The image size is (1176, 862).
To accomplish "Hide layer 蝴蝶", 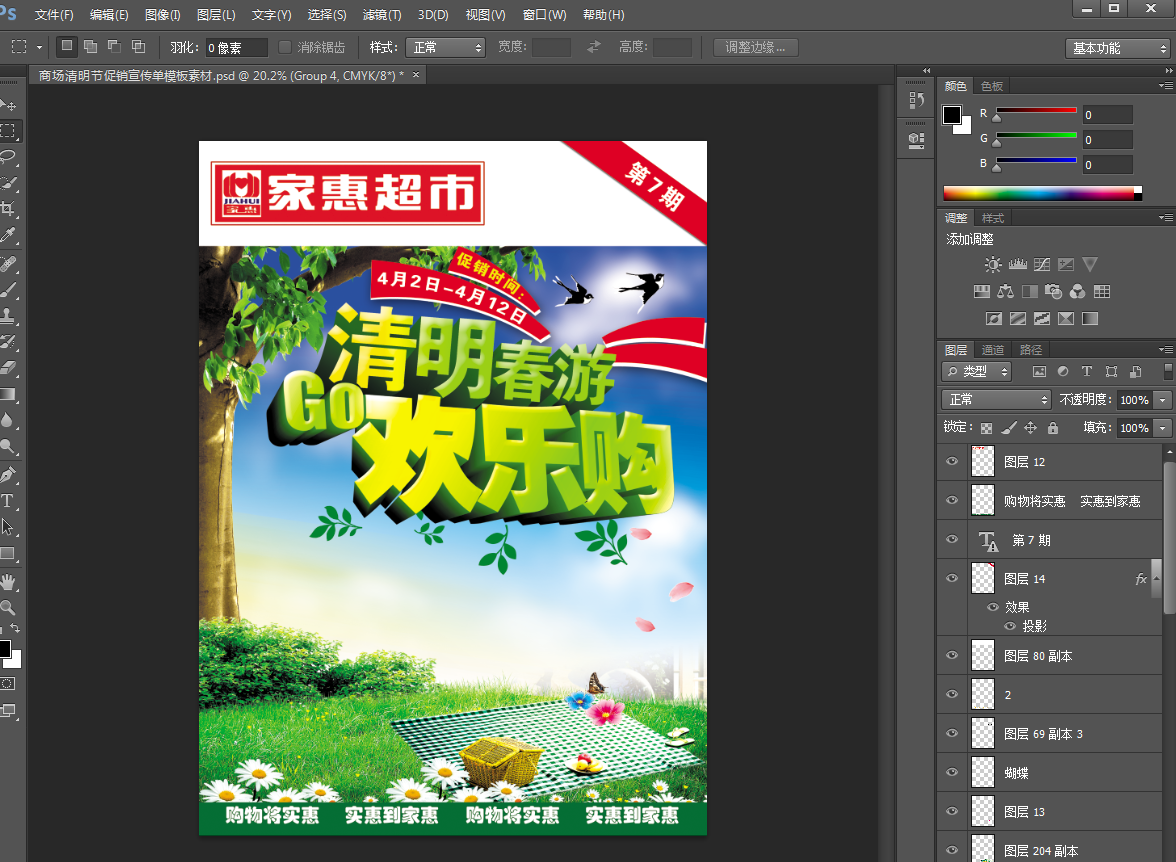I will [952, 773].
